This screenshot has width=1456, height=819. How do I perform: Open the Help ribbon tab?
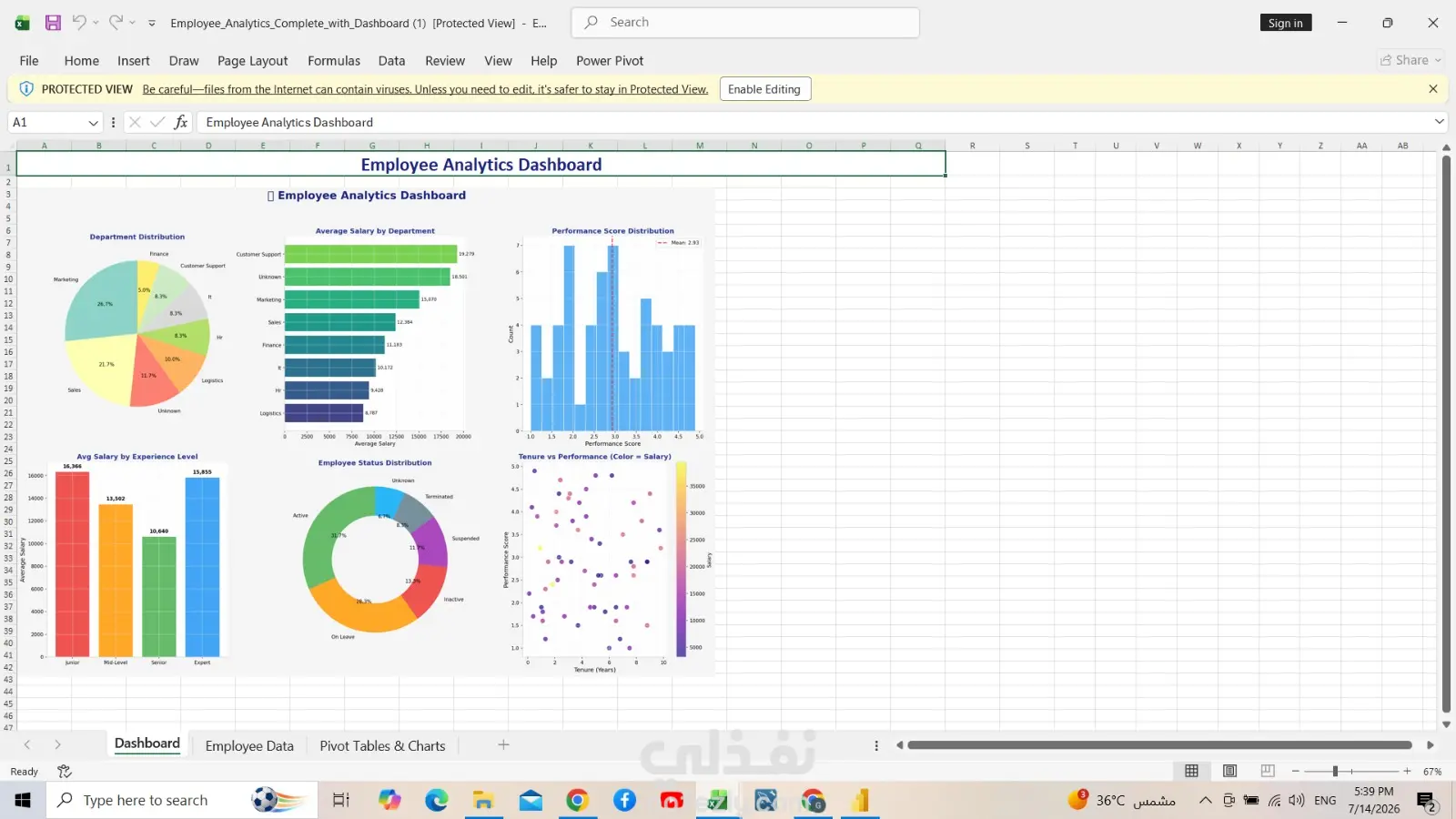click(544, 61)
